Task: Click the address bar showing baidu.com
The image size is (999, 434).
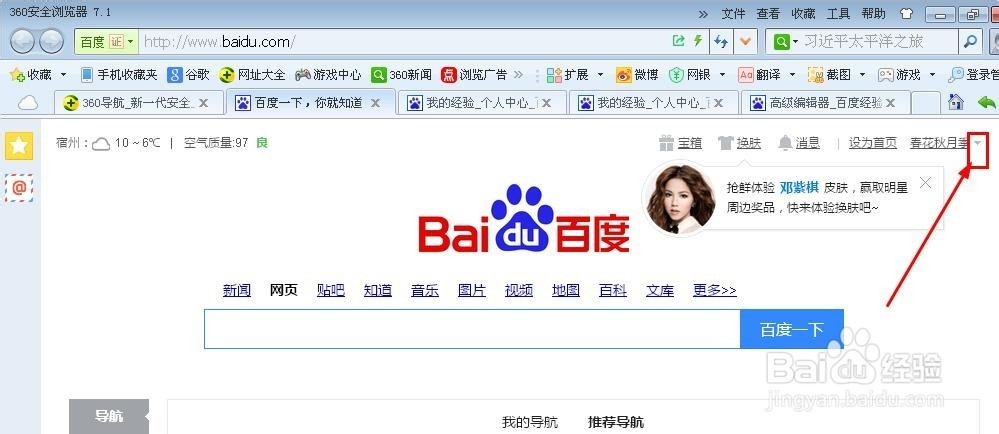Action: pos(401,42)
